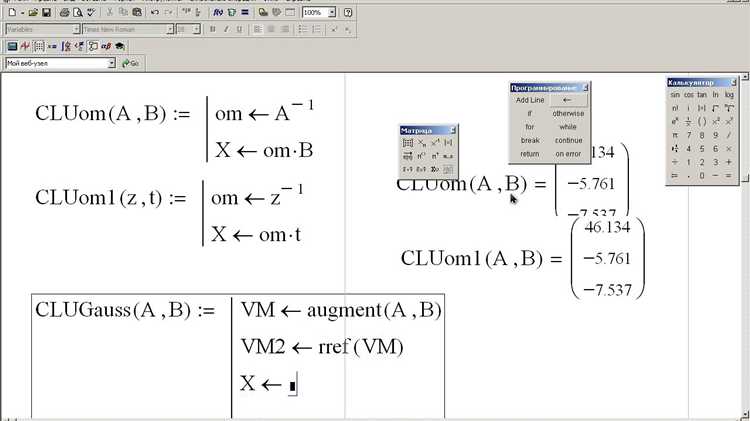The width and height of the screenshot is (750, 421).
Task: Select the CLUom1(A,B) = result region
Action: point(523,258)
